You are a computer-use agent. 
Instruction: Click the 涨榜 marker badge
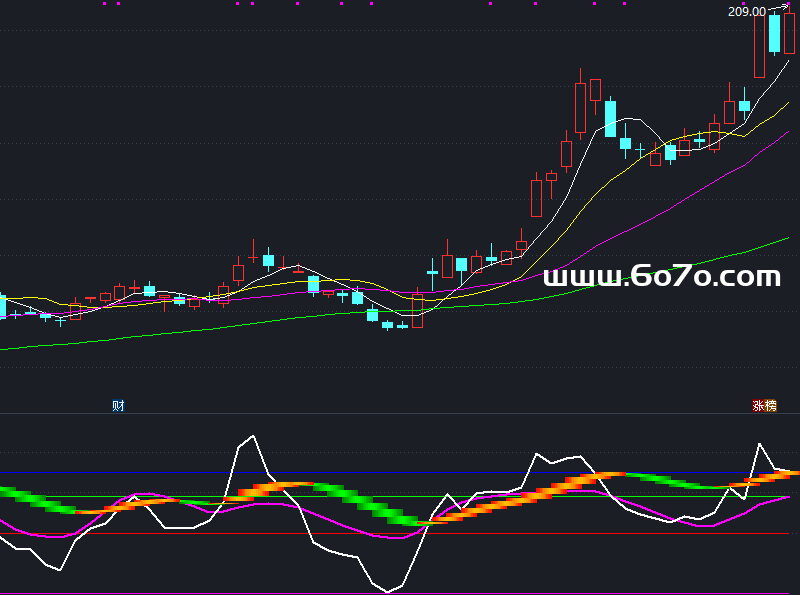(x=764, y=406)
